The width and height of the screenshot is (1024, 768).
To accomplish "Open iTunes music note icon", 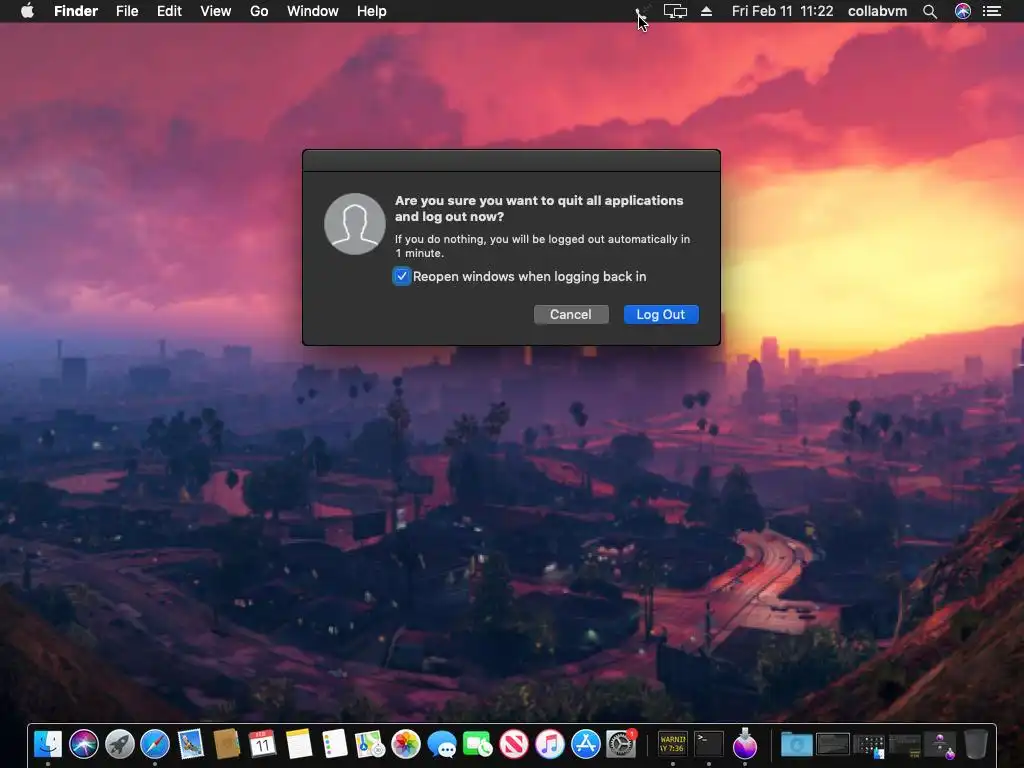I will click(549, 744).
